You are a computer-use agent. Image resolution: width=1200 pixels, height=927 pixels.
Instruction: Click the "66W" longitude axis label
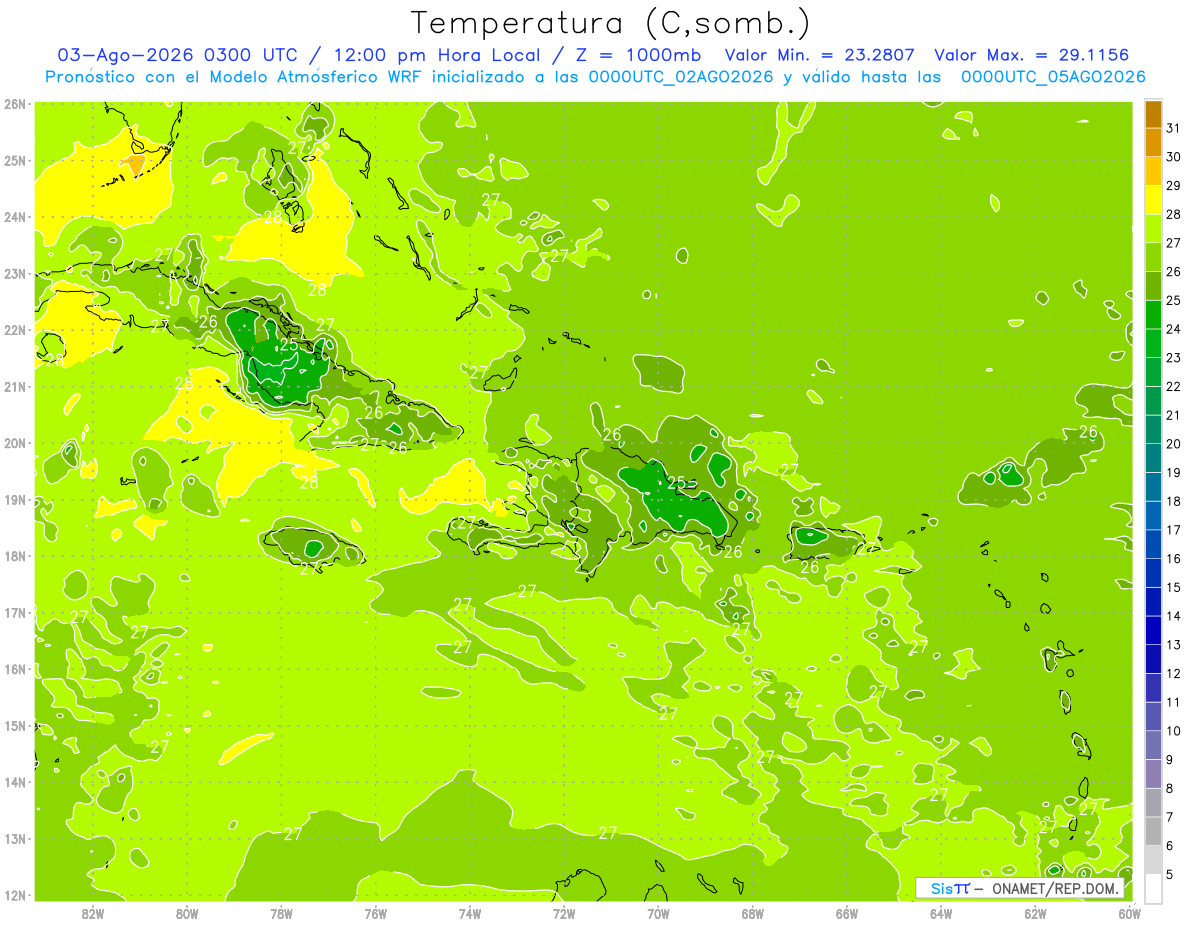(x=847, y=912)
